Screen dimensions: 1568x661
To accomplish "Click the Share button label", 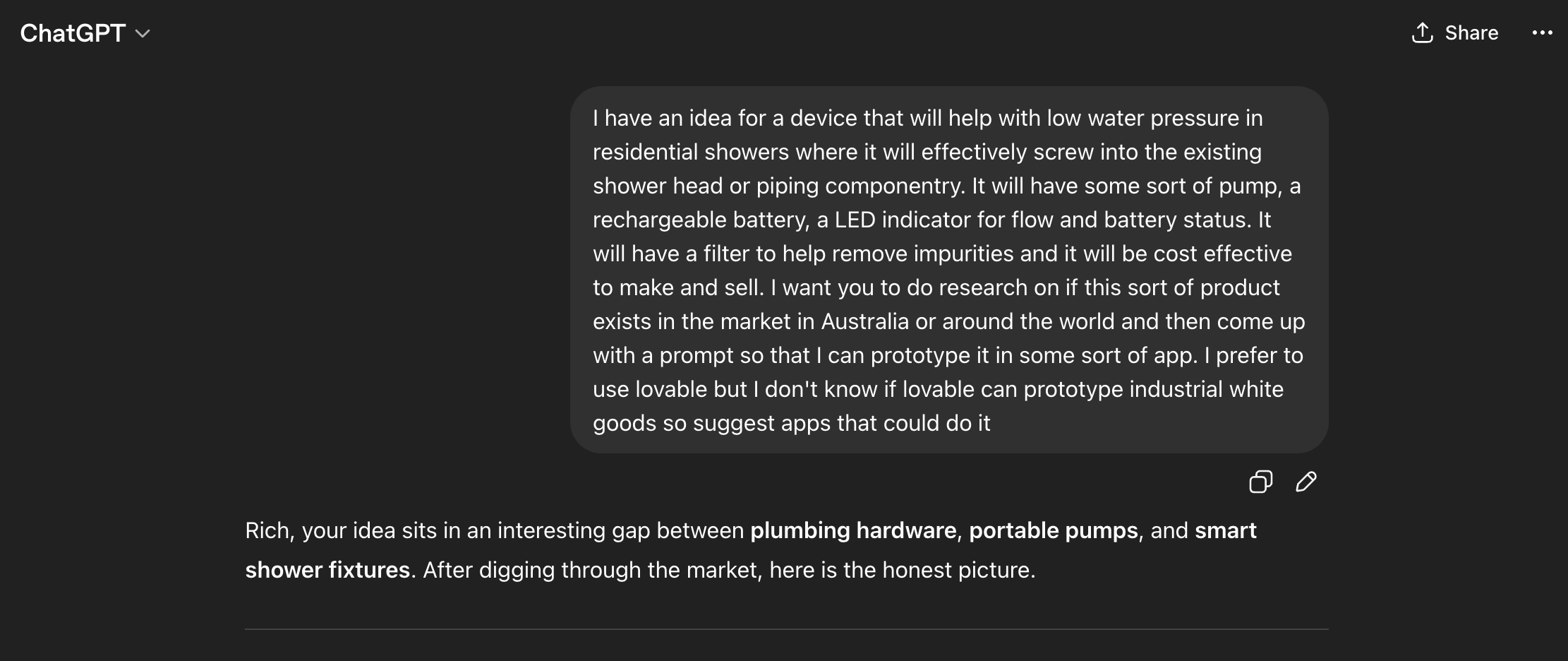I will coord(1471,33).
